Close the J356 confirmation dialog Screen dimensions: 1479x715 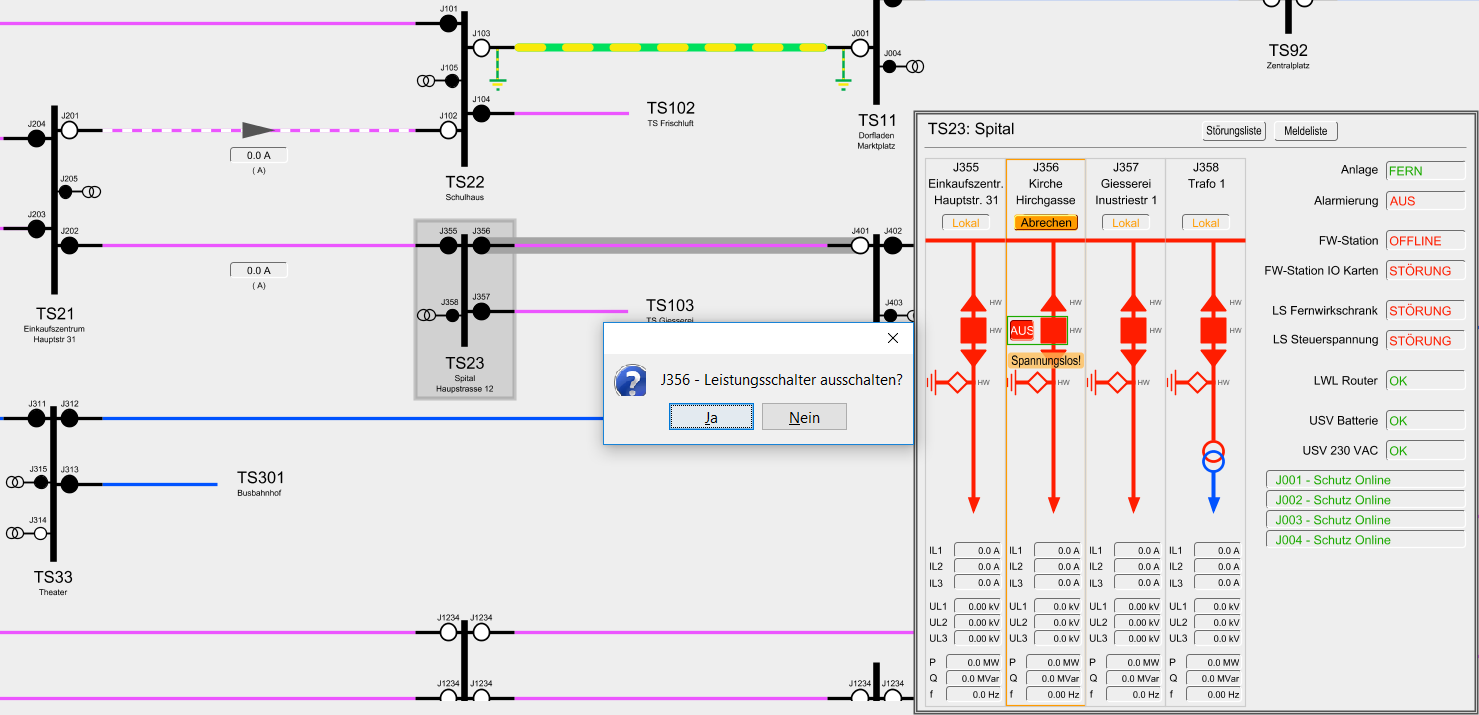[893, 338]
